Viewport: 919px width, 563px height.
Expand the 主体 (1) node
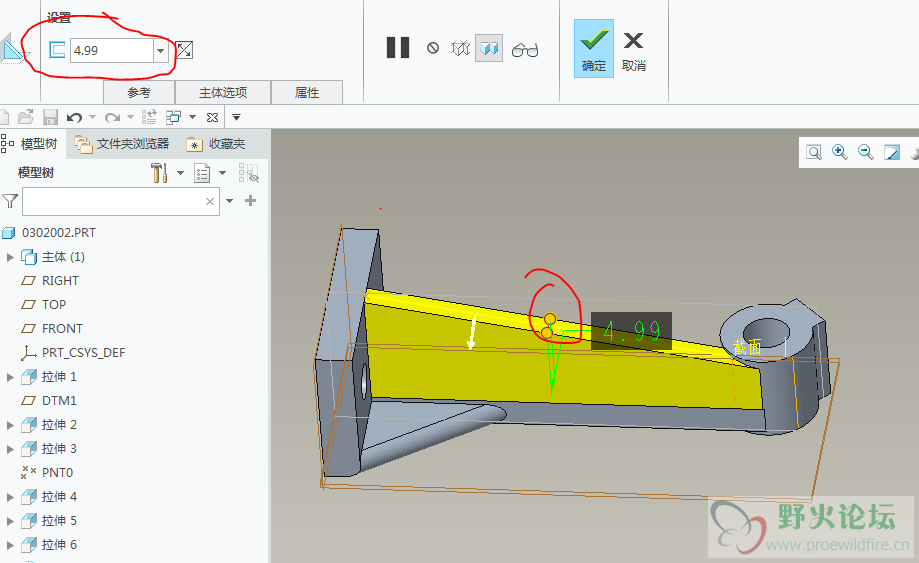pos(10,257)
